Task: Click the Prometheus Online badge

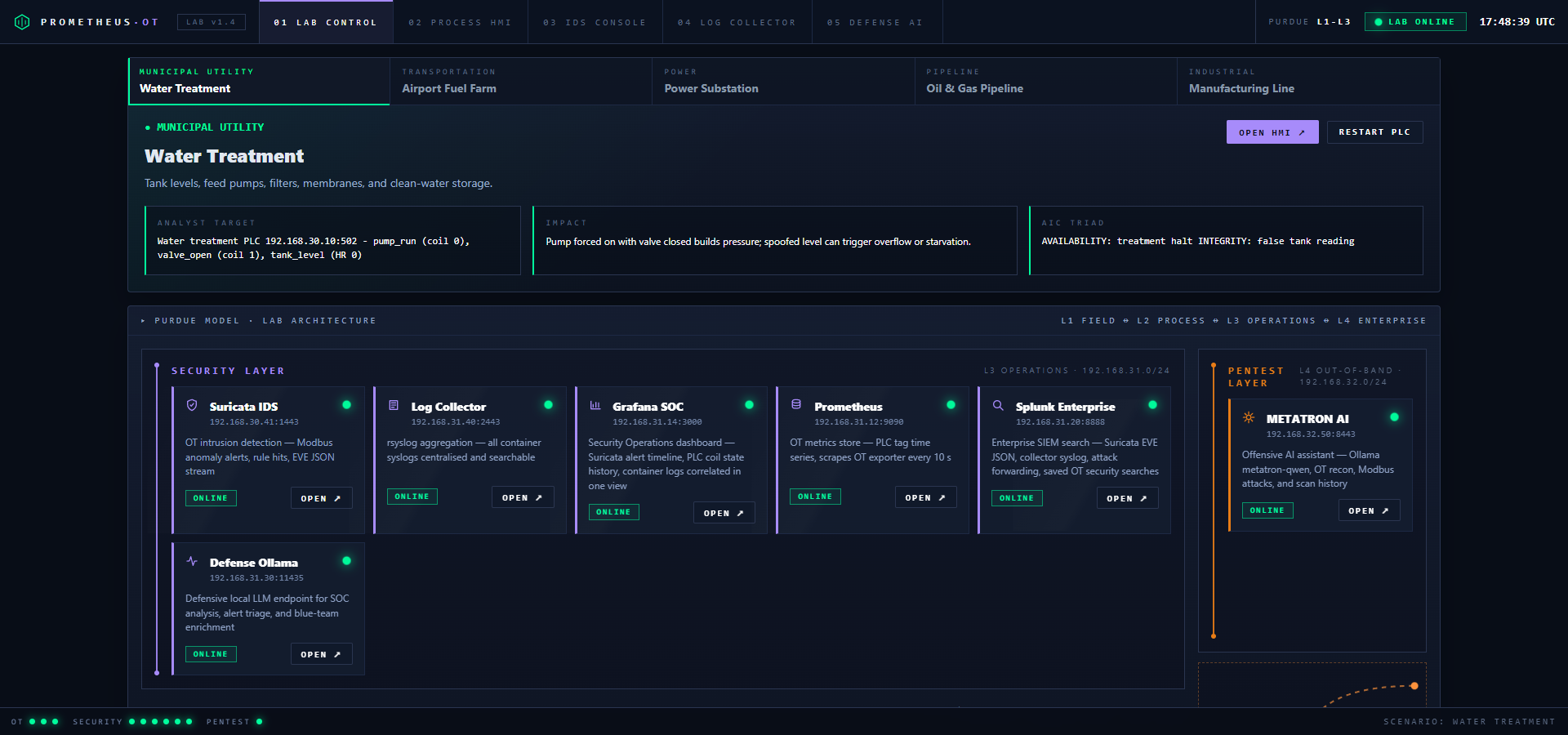Action: [x=815, y=497]
